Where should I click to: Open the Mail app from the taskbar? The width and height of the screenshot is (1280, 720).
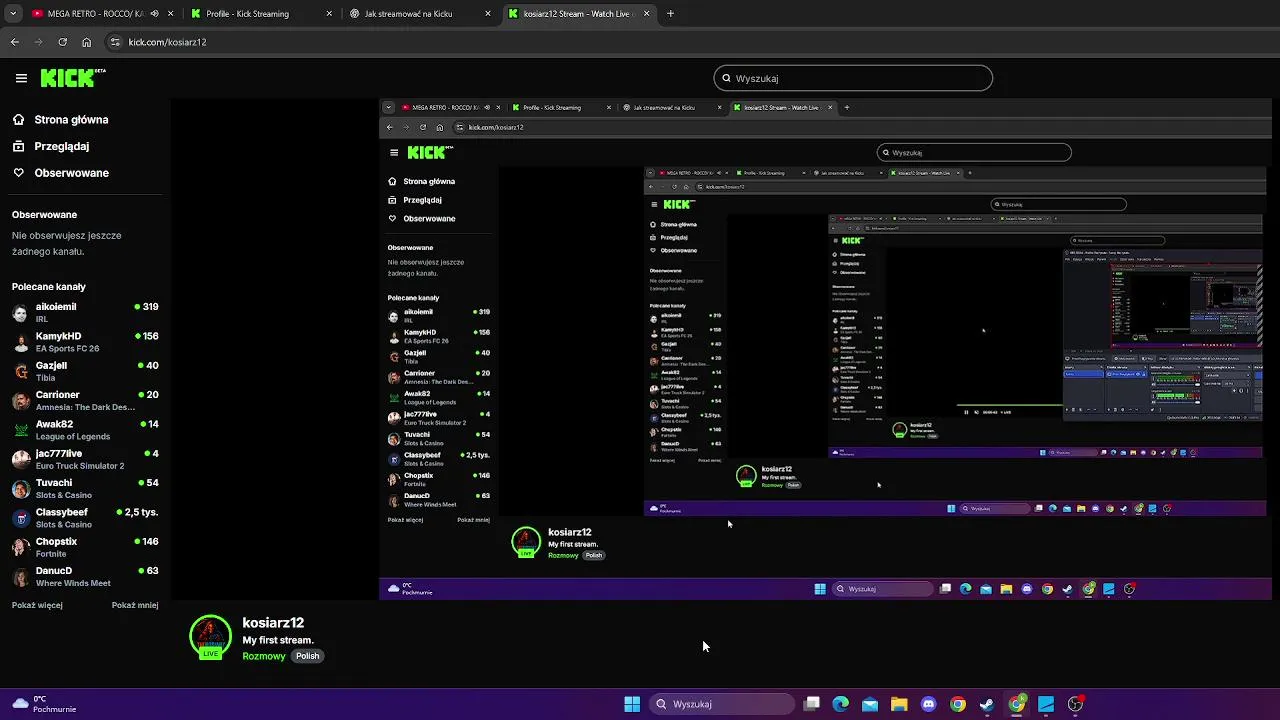(870, 704)
